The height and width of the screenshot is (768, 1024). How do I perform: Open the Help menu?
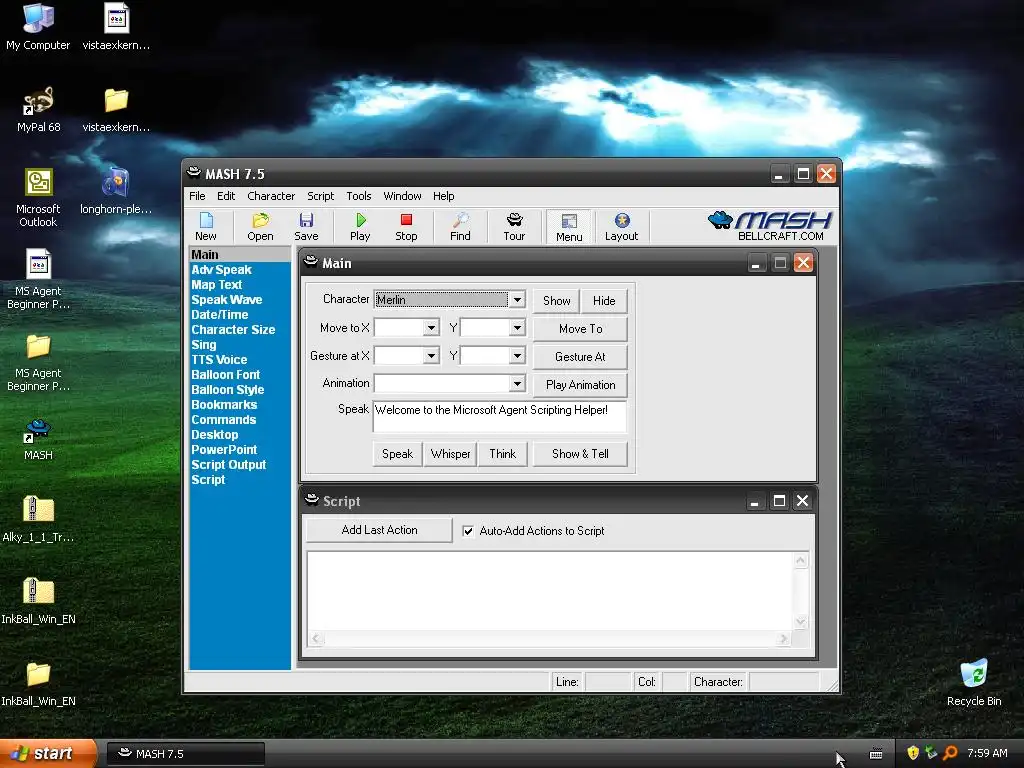point(443,196)
